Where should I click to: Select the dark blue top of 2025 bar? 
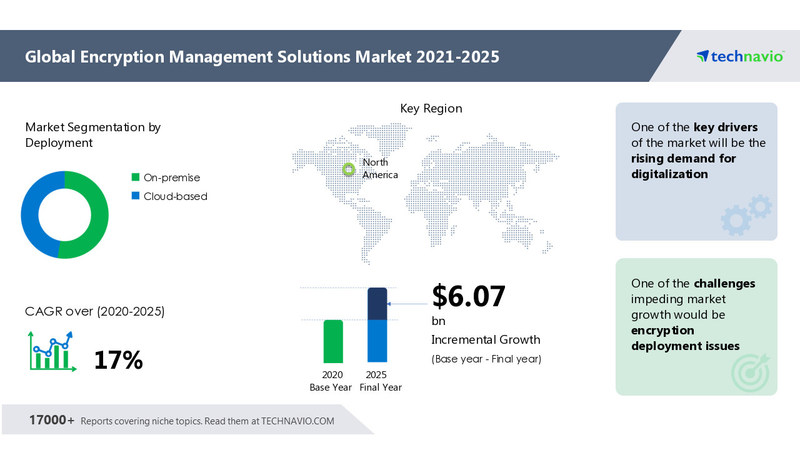click(377, 304)
